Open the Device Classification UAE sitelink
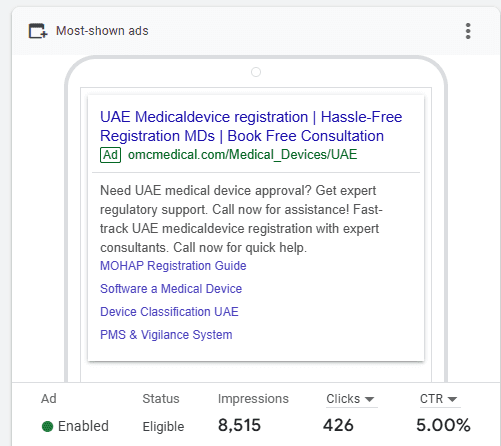501x446 pixels. coord(169,312)
